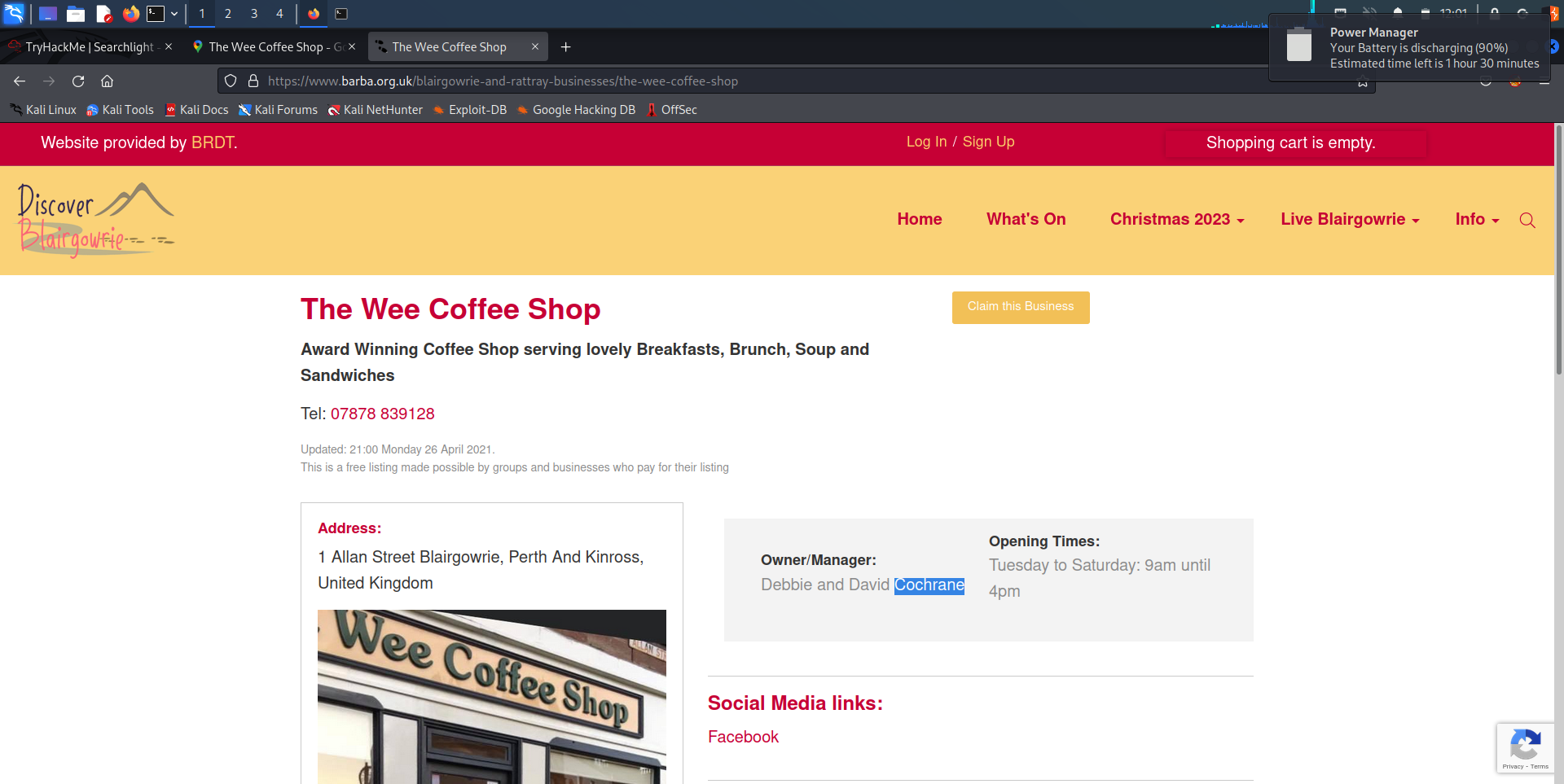1564x784 pixels.
Task: Open the site search magnifier icon
Action: [1527, 220]
